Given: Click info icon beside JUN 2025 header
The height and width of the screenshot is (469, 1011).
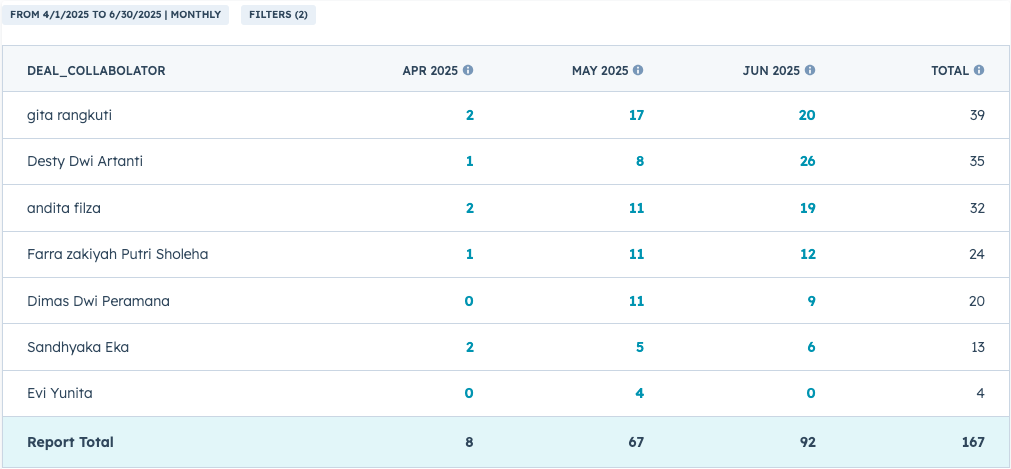Looking at the screenshot, I should 810,71.
